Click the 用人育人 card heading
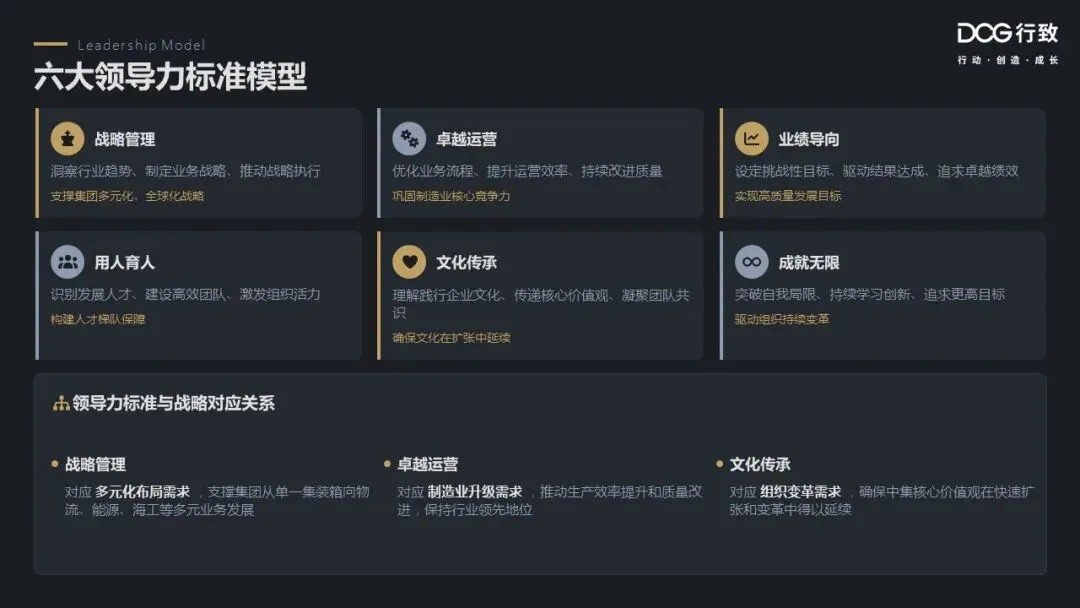This screenshot has width=1080, height=608. 125,262
